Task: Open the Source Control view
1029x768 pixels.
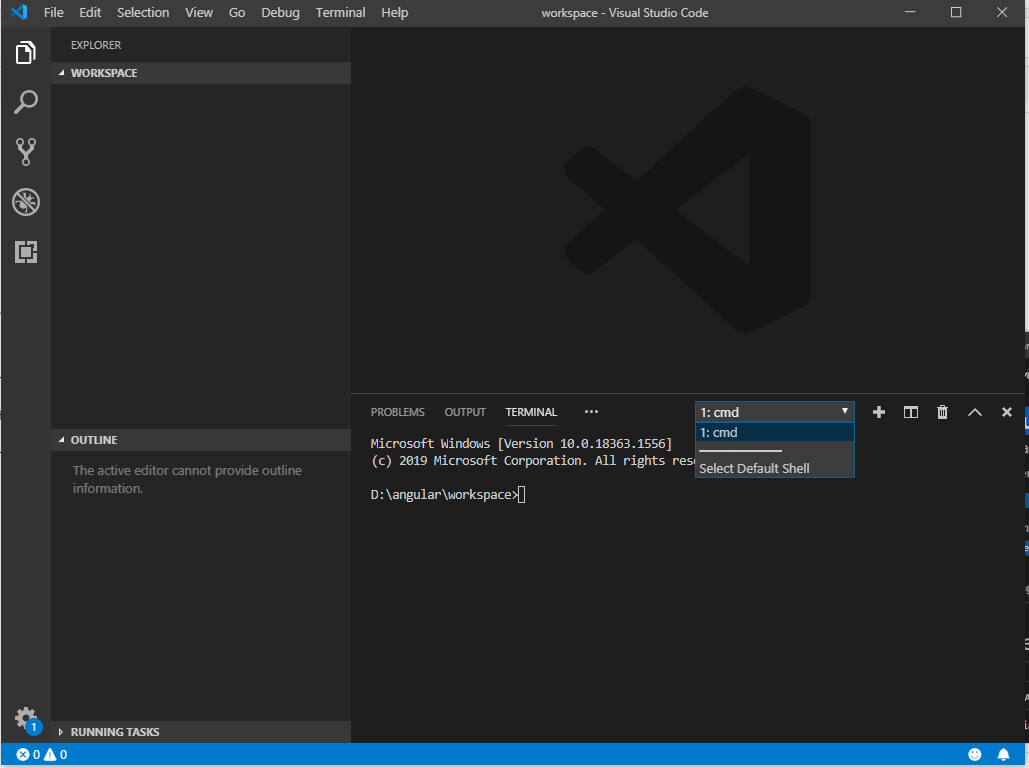Action: (26, 152)
